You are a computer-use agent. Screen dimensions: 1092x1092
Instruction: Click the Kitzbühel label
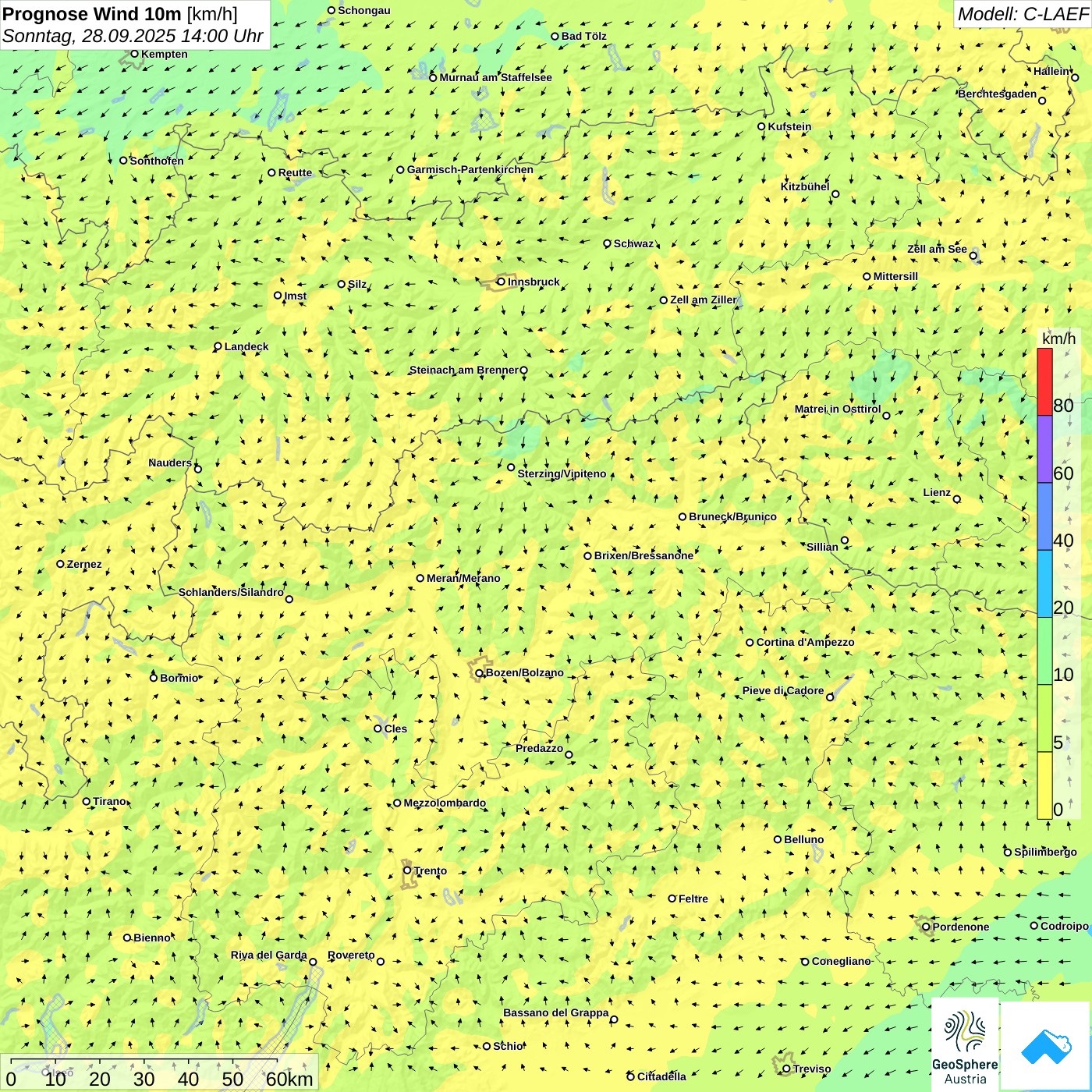click(x=805, y=186)
